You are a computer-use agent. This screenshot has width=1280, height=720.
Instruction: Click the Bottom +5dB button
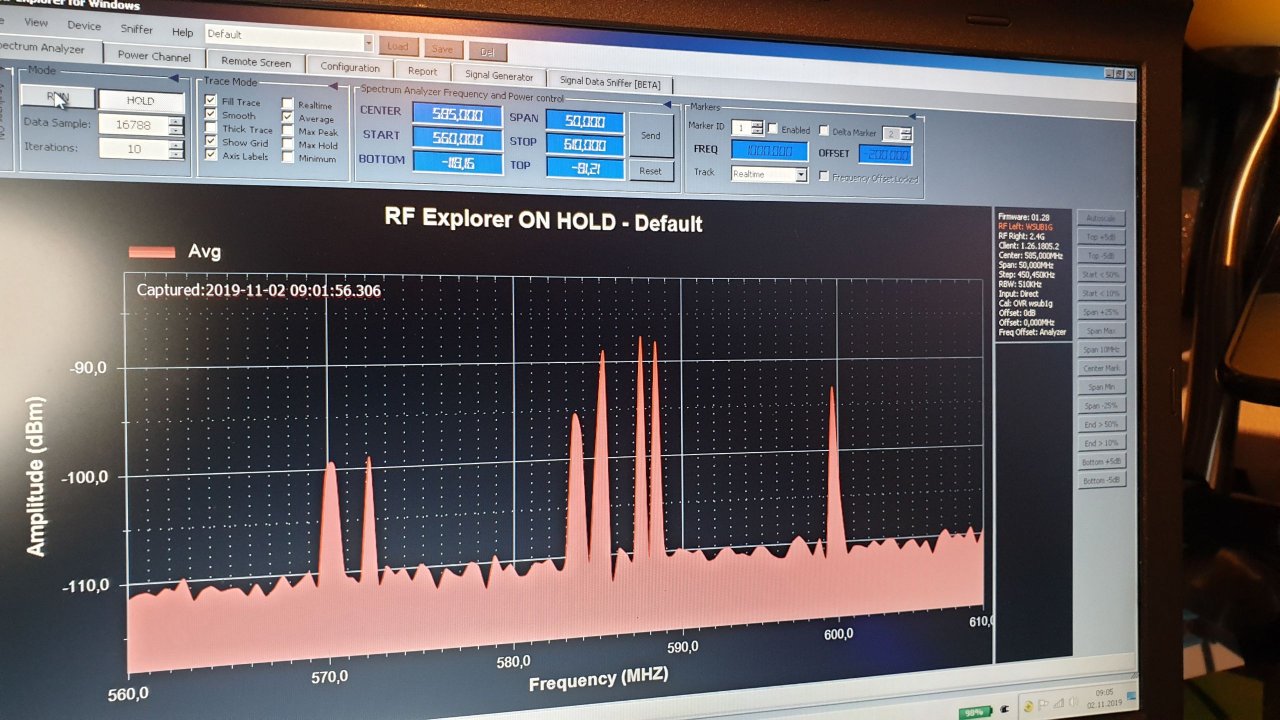tap(1101, 462)
